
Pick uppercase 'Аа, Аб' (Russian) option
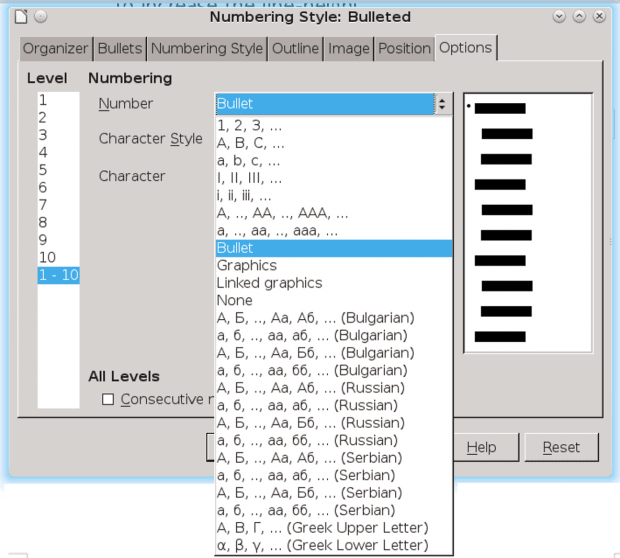334,388
